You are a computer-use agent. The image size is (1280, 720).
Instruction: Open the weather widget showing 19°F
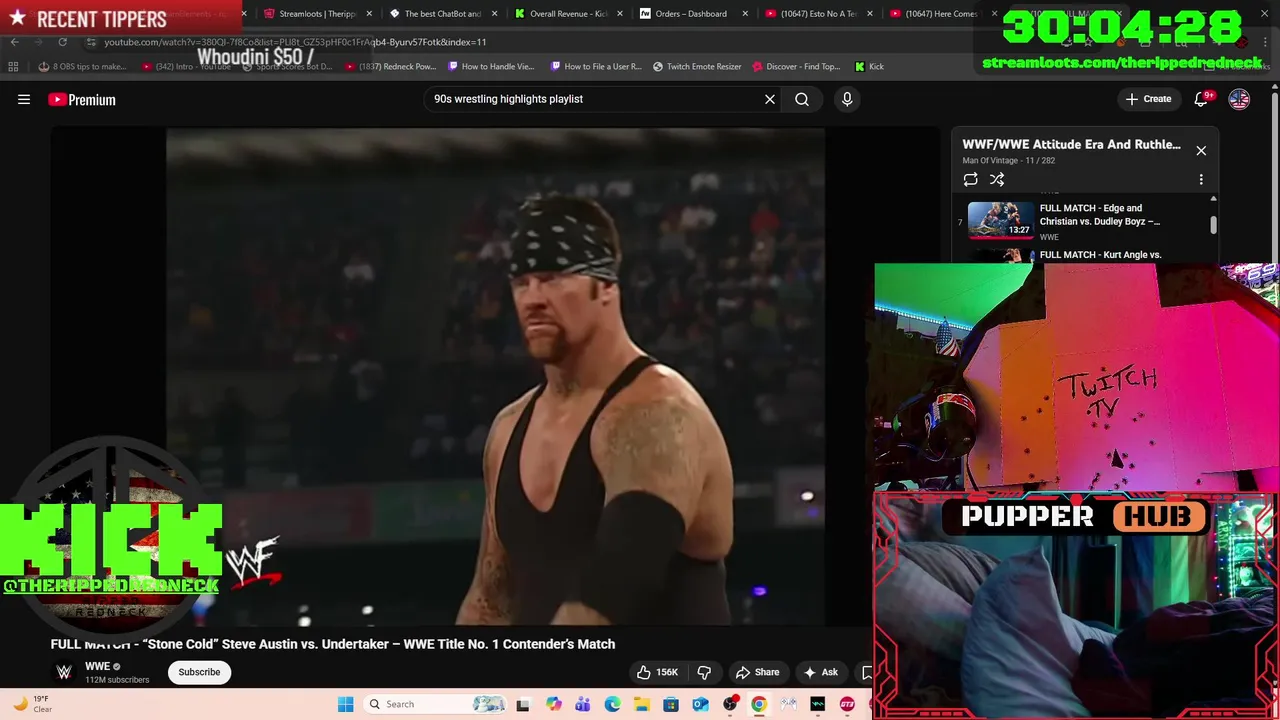[x=30, y=704]
